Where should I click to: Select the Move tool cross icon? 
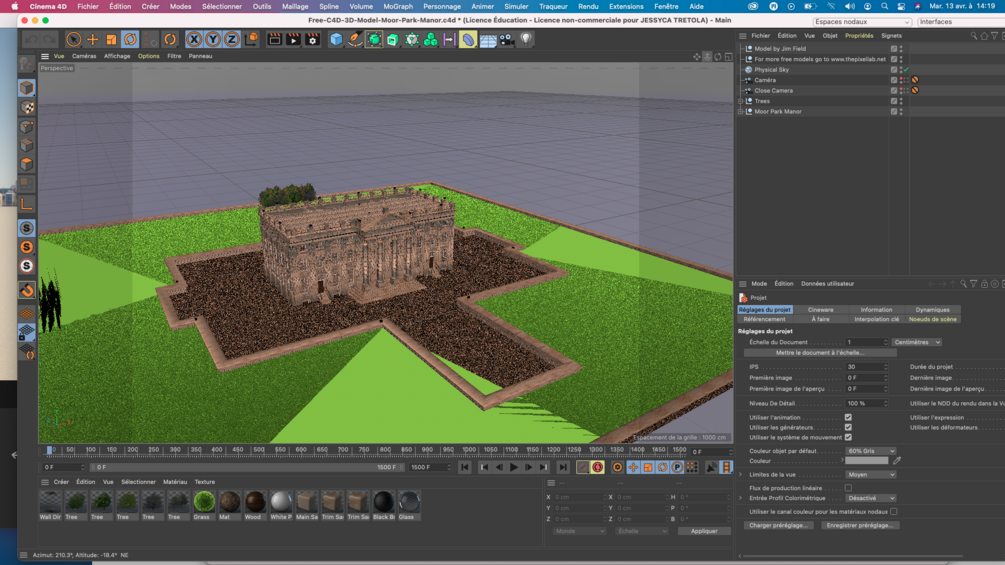(x=93, y=40)
